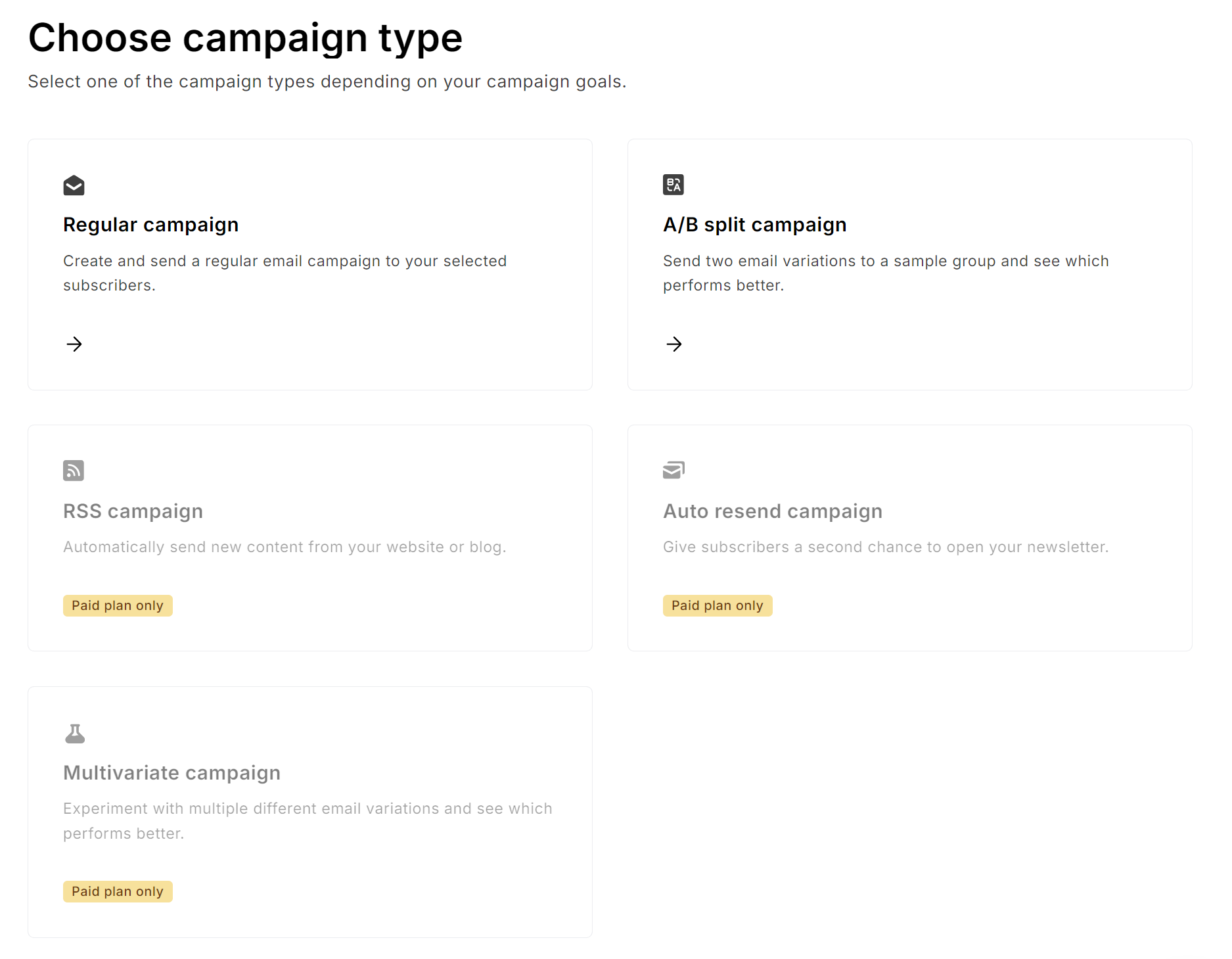
Task: Click the Auto resend campaign heading
Action: 772,511
